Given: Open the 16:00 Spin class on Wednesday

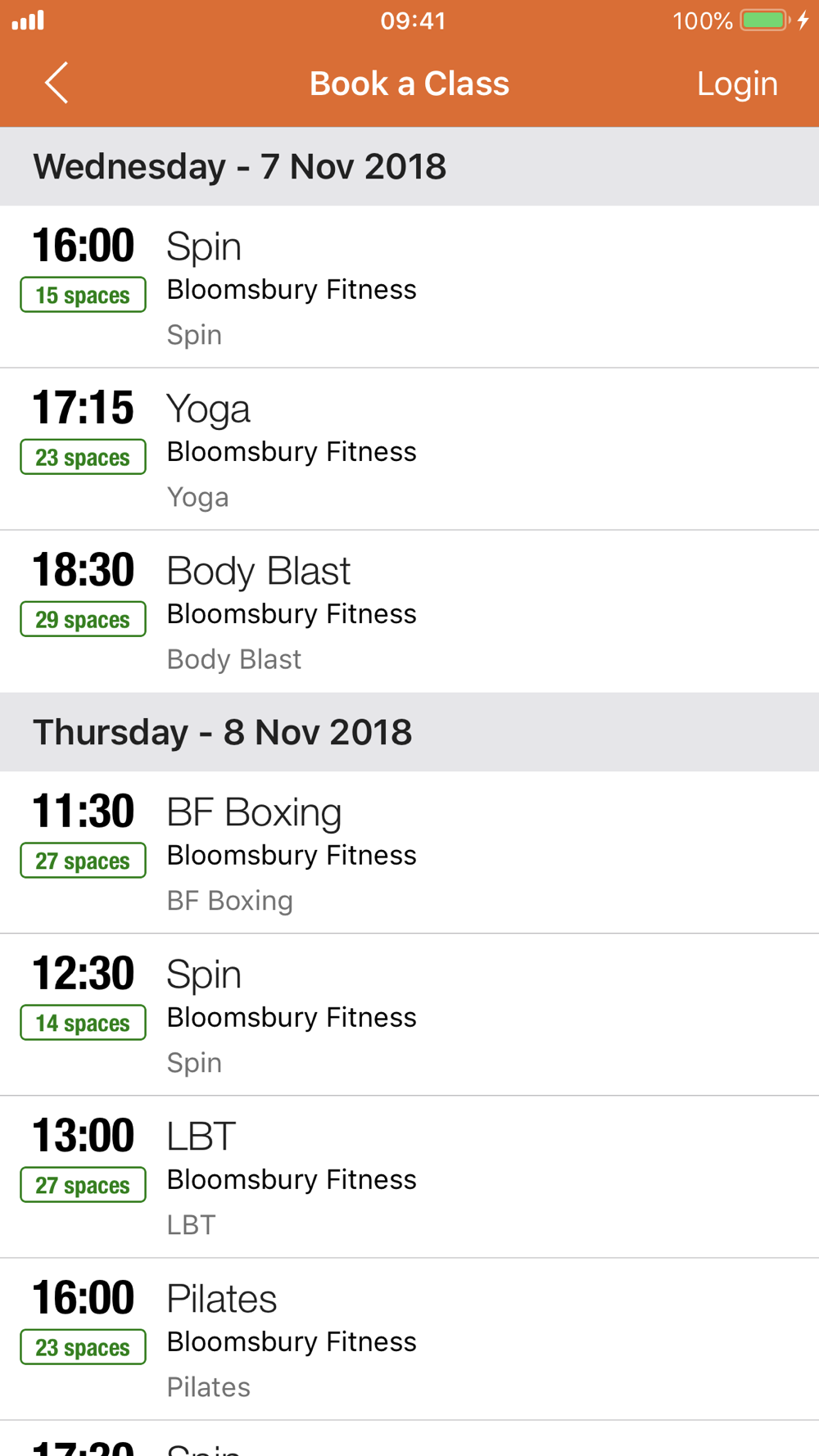Looking at the screenshot, I should click(409, 287).
